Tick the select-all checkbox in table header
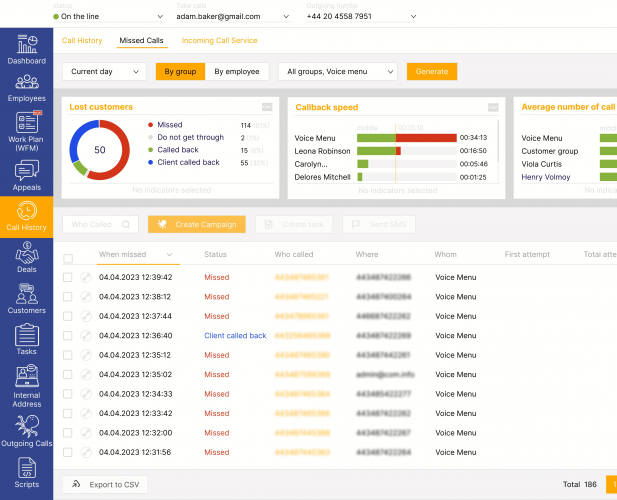This screenshot has width=617, height=500. [x=68, y=258]
